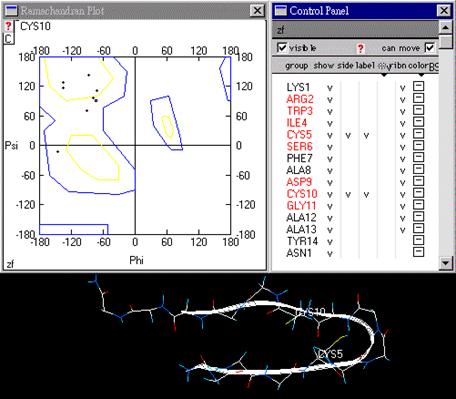456x399 pixels.
Task: Click the Control Panel scrollbar down arrow
Action: tap(446, 263)
